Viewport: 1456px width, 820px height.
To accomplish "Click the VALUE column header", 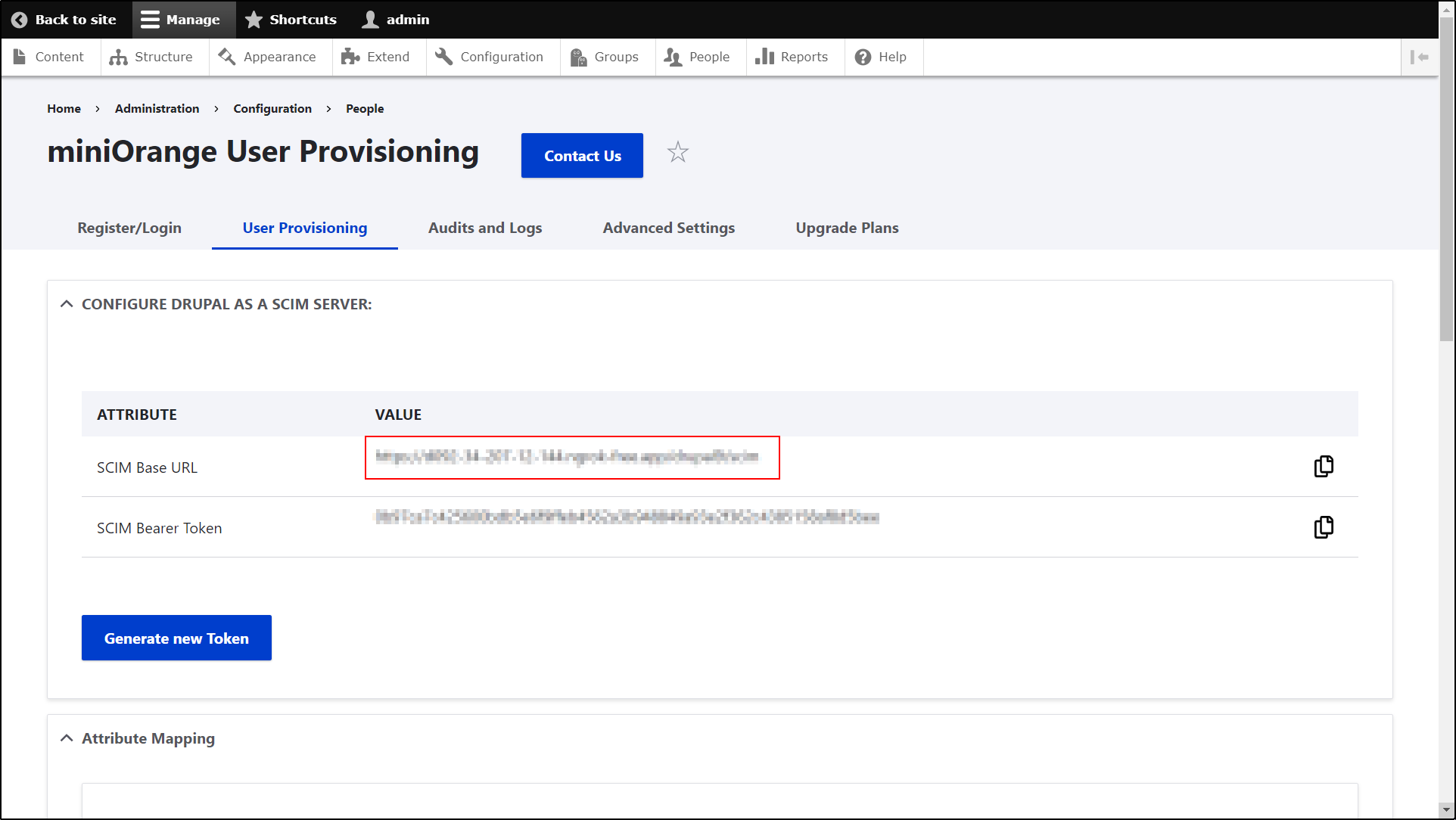I will click(x=398, y=415).
